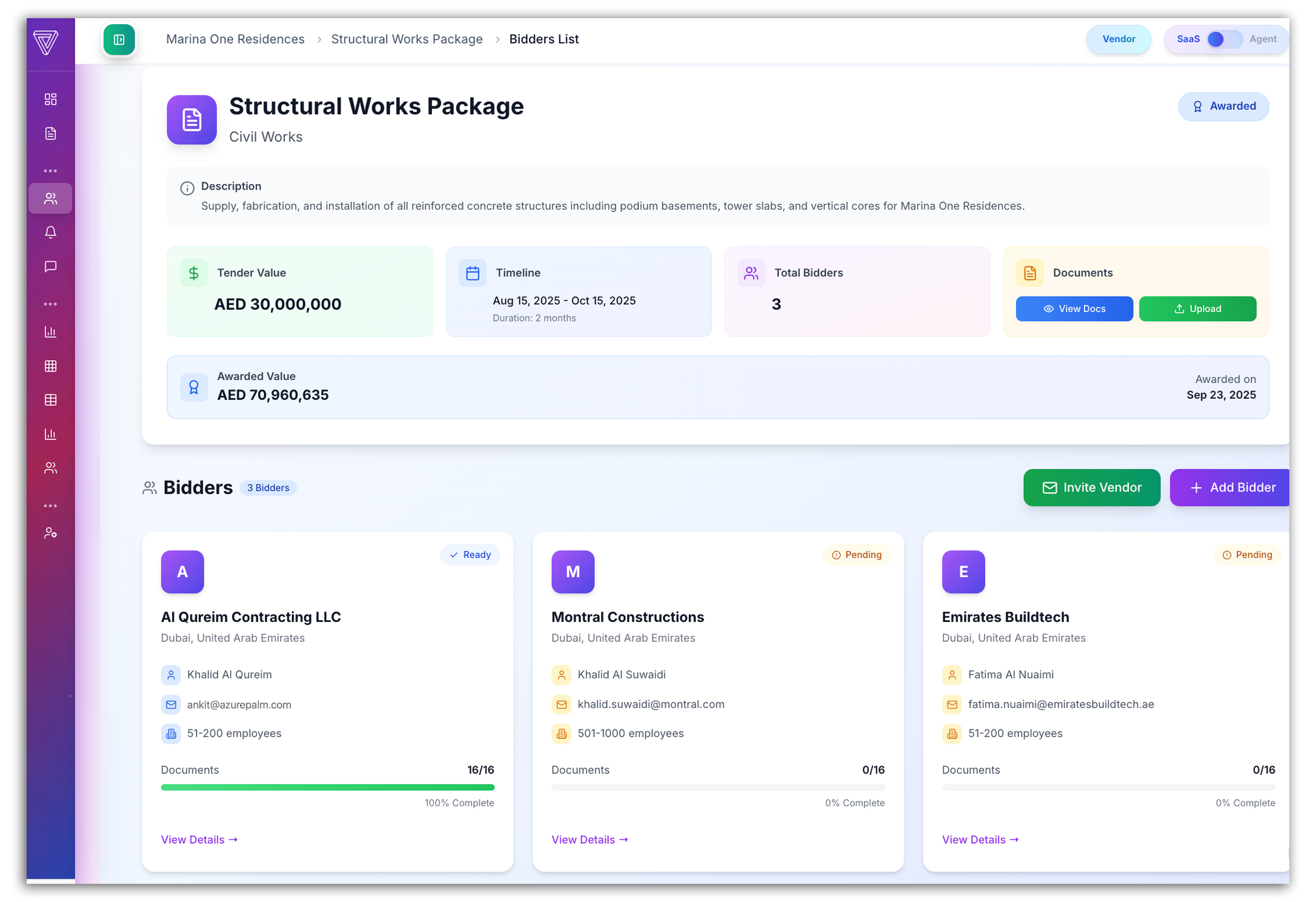Image resolution: width=1316 pixels, height=902 pixels.
Task: Click the user settings icon in sidebar
Action: point(51,533)
